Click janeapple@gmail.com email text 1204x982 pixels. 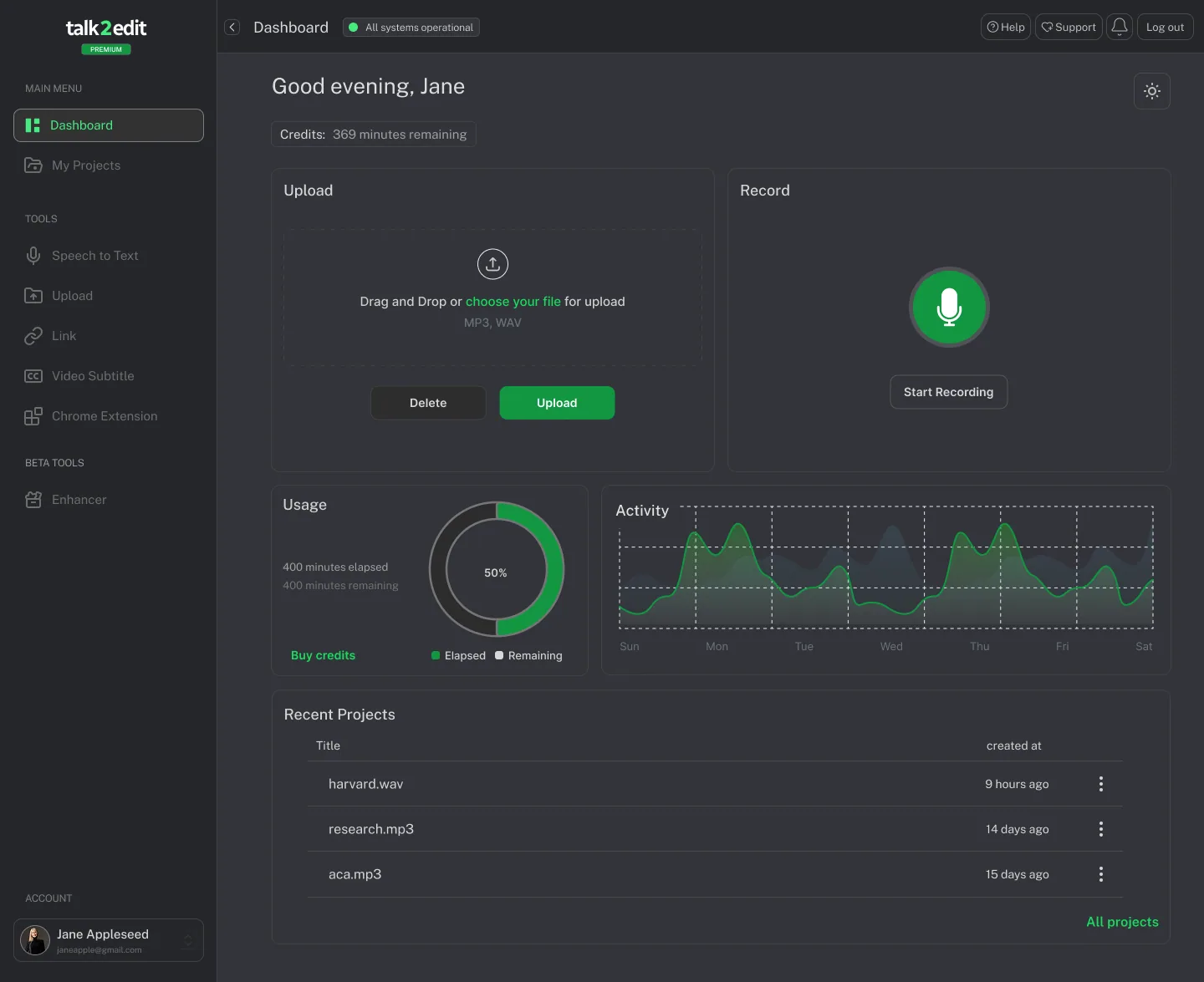tap(99, 950)
